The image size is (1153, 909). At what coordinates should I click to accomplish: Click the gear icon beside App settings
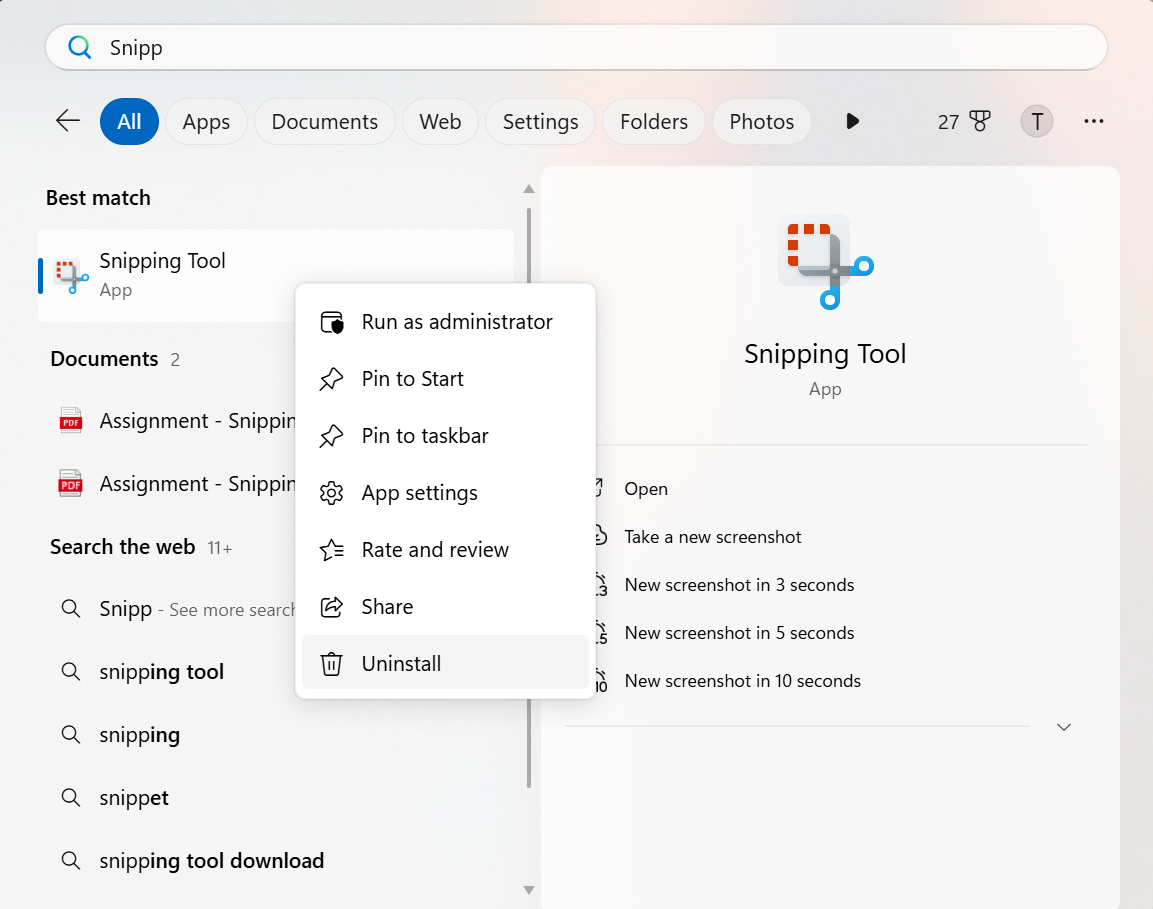pyautogui.click(x=332, y=493)
